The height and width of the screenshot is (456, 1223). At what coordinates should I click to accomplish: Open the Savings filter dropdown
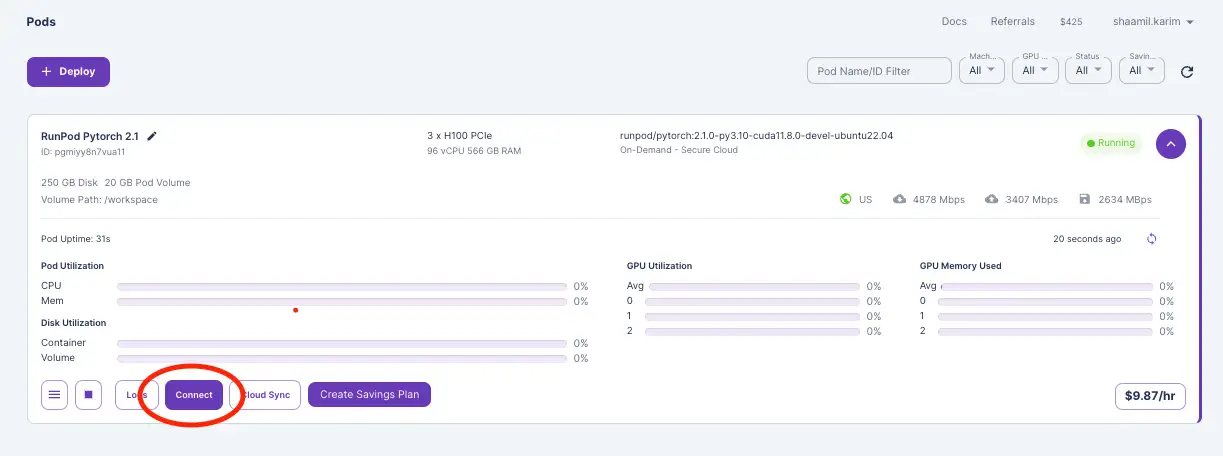[x=1141, y=70]
